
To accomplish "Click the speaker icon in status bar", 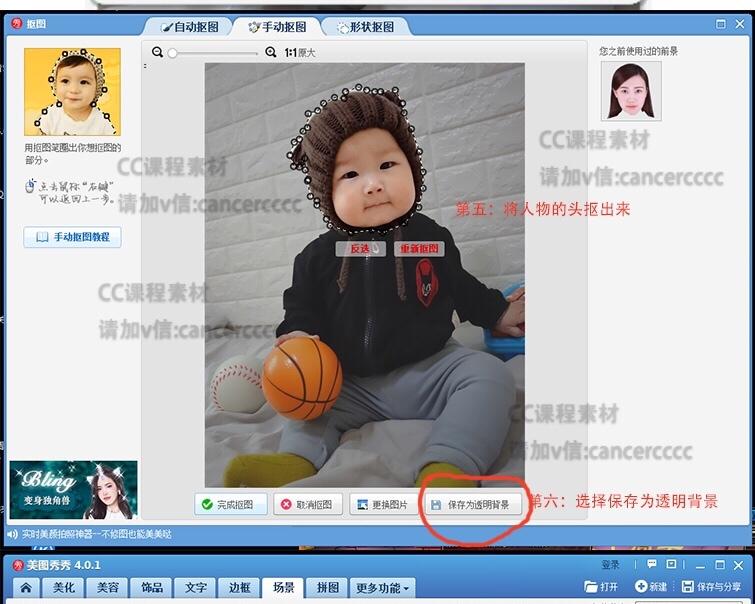I will pyautogui.click(x=13, y=534).
